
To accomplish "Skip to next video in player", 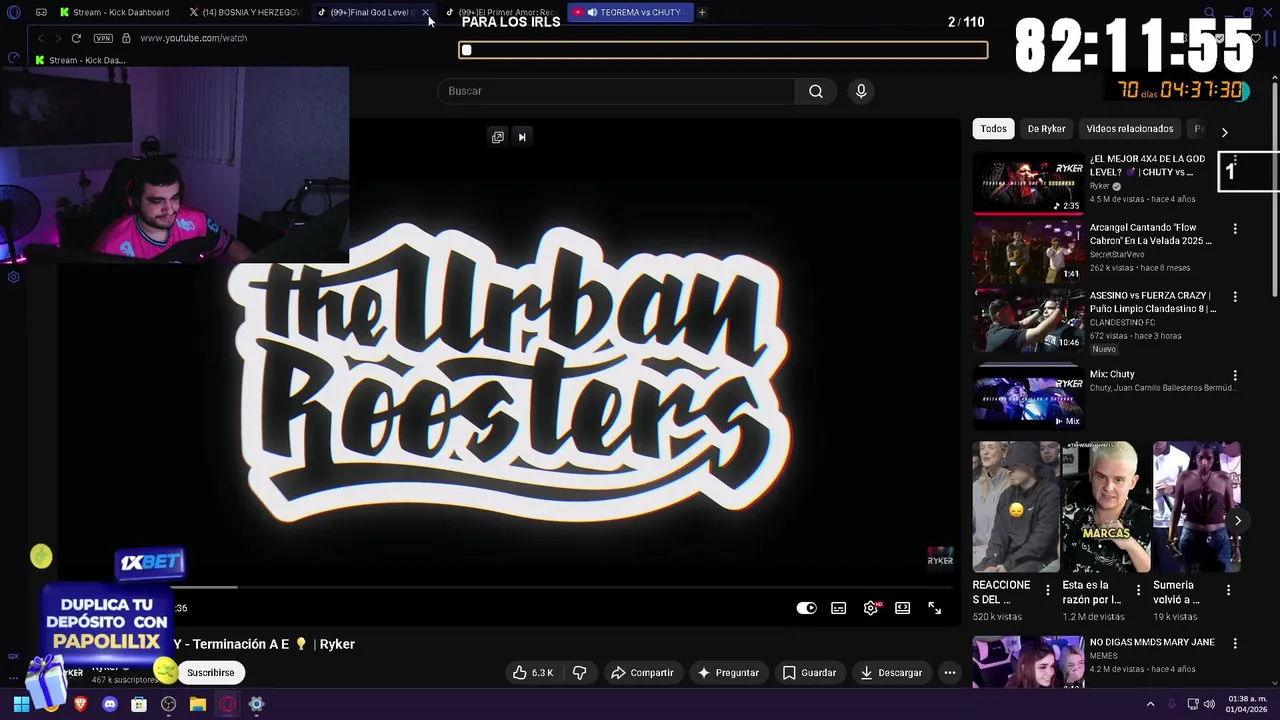I will click(x=522, y=137).
